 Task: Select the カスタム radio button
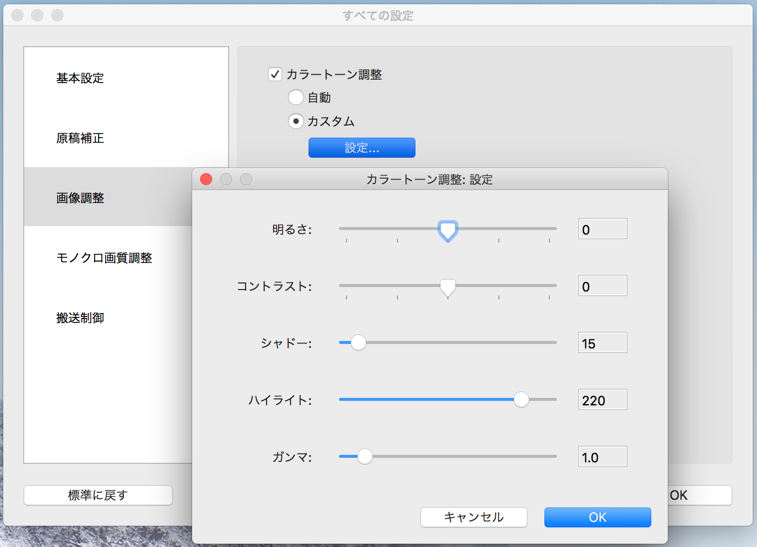click(x=296, y=121)
